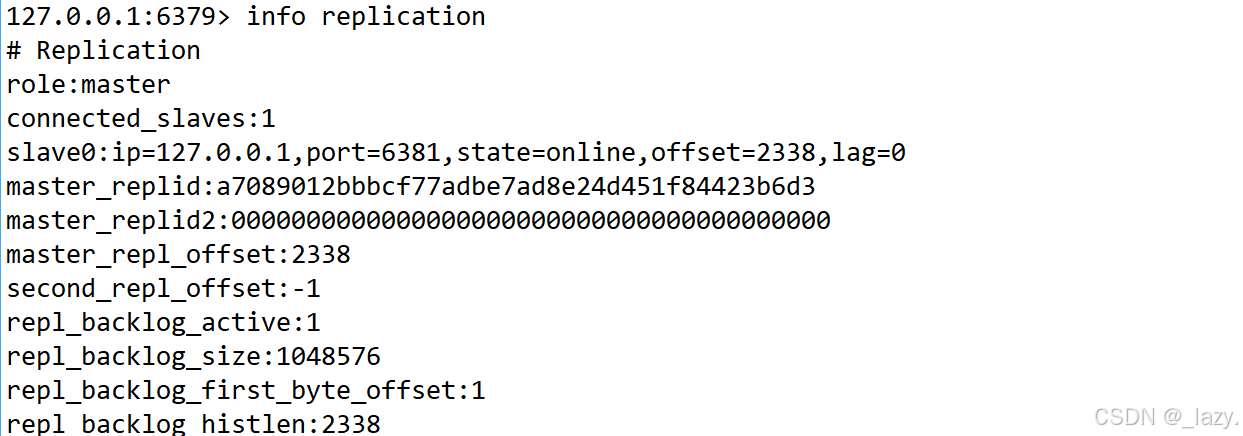Click the 'info replication' command text
Screen dimensions: 1243x436
(366, 17)
